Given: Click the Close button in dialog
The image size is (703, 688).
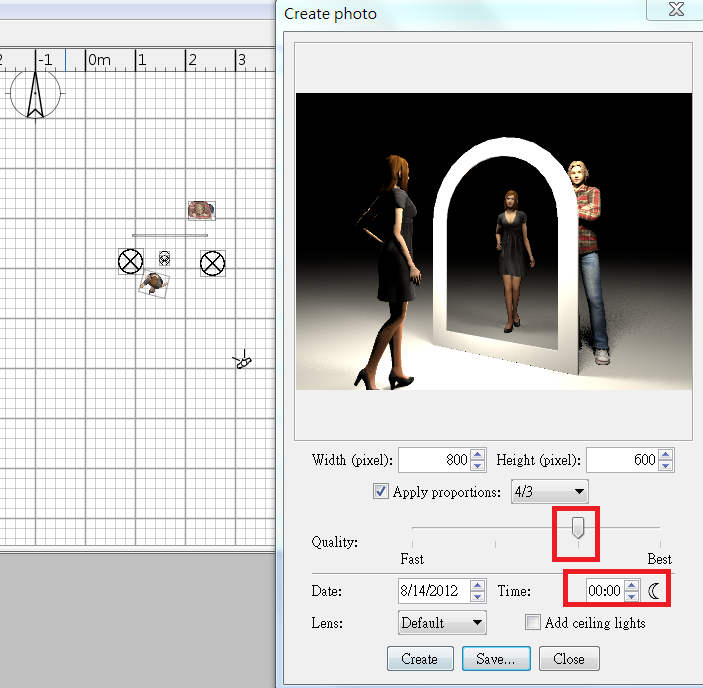Looking at the screenshot, I should [x=569, y=659].
